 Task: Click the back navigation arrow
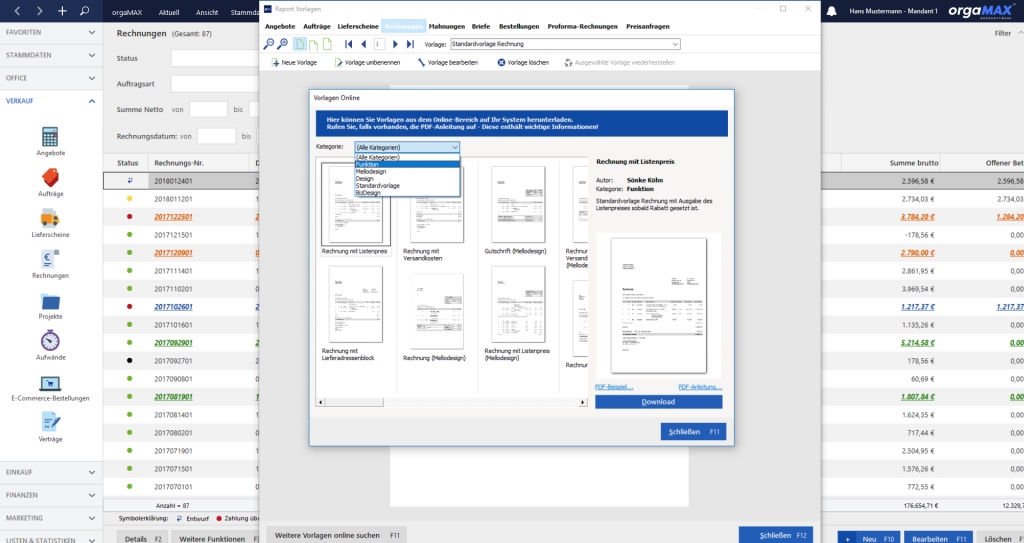(18, 11)
